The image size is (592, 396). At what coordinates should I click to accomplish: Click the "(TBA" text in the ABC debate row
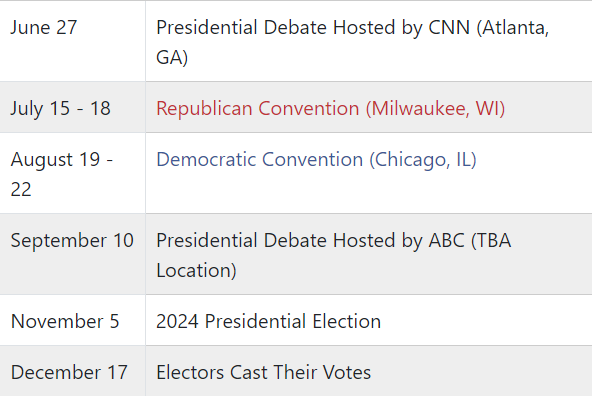(x=491, y=240)
